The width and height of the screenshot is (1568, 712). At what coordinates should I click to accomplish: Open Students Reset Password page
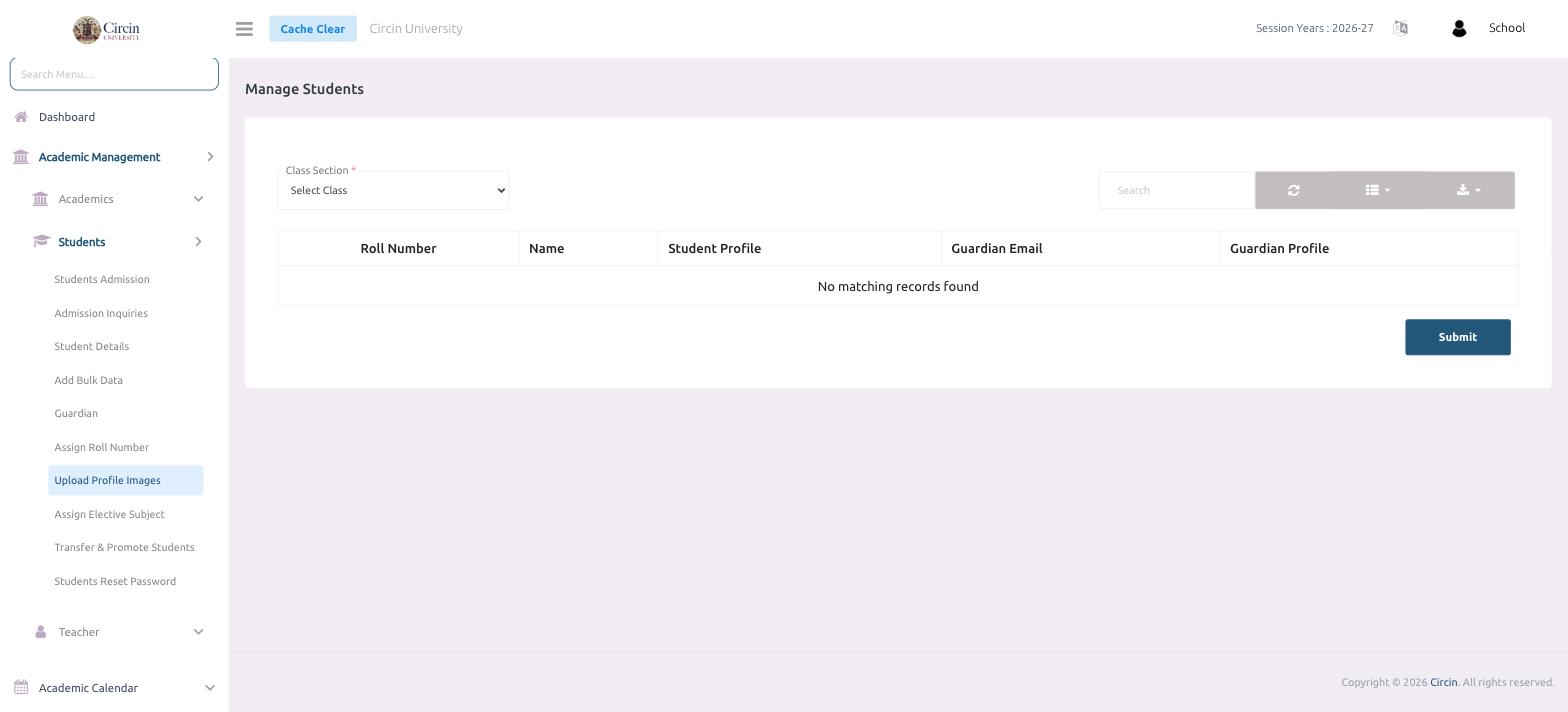(x=115, y=581)
